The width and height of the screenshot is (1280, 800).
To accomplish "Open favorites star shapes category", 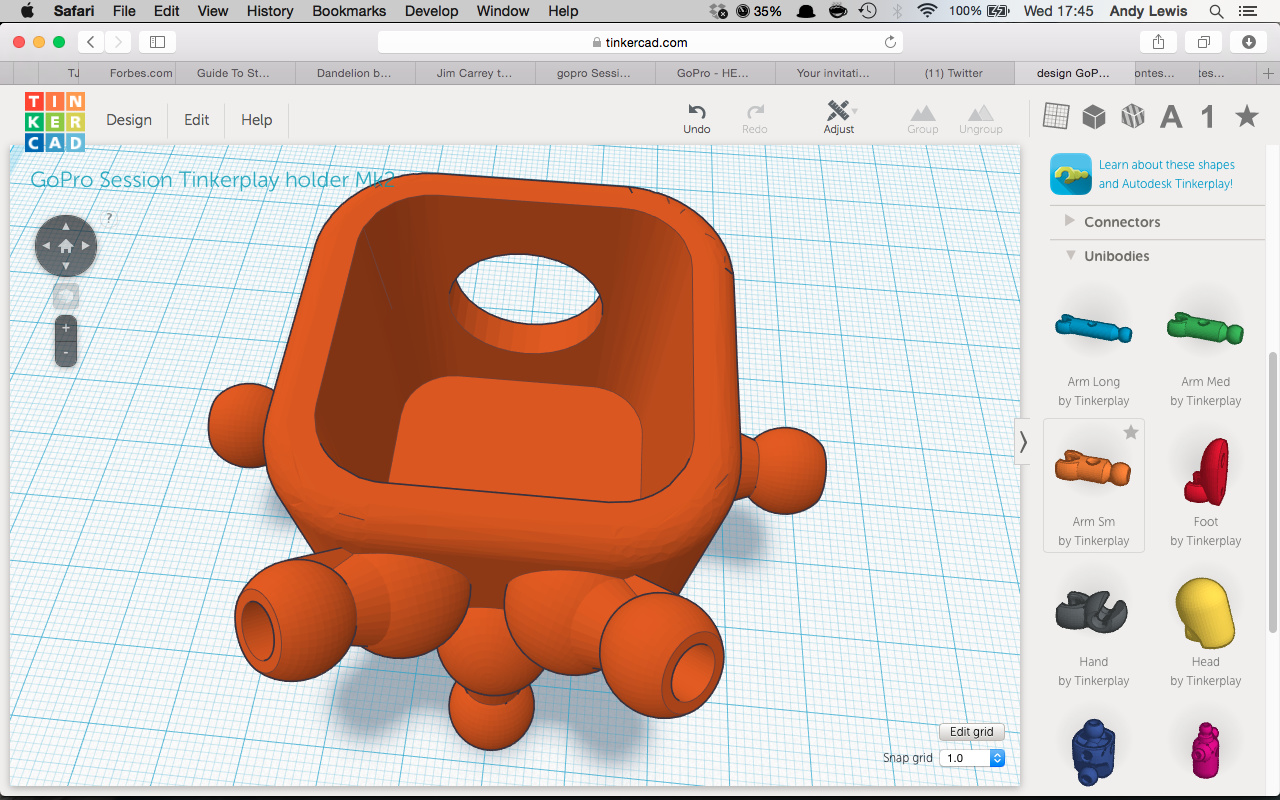I will click(1246, 117).
